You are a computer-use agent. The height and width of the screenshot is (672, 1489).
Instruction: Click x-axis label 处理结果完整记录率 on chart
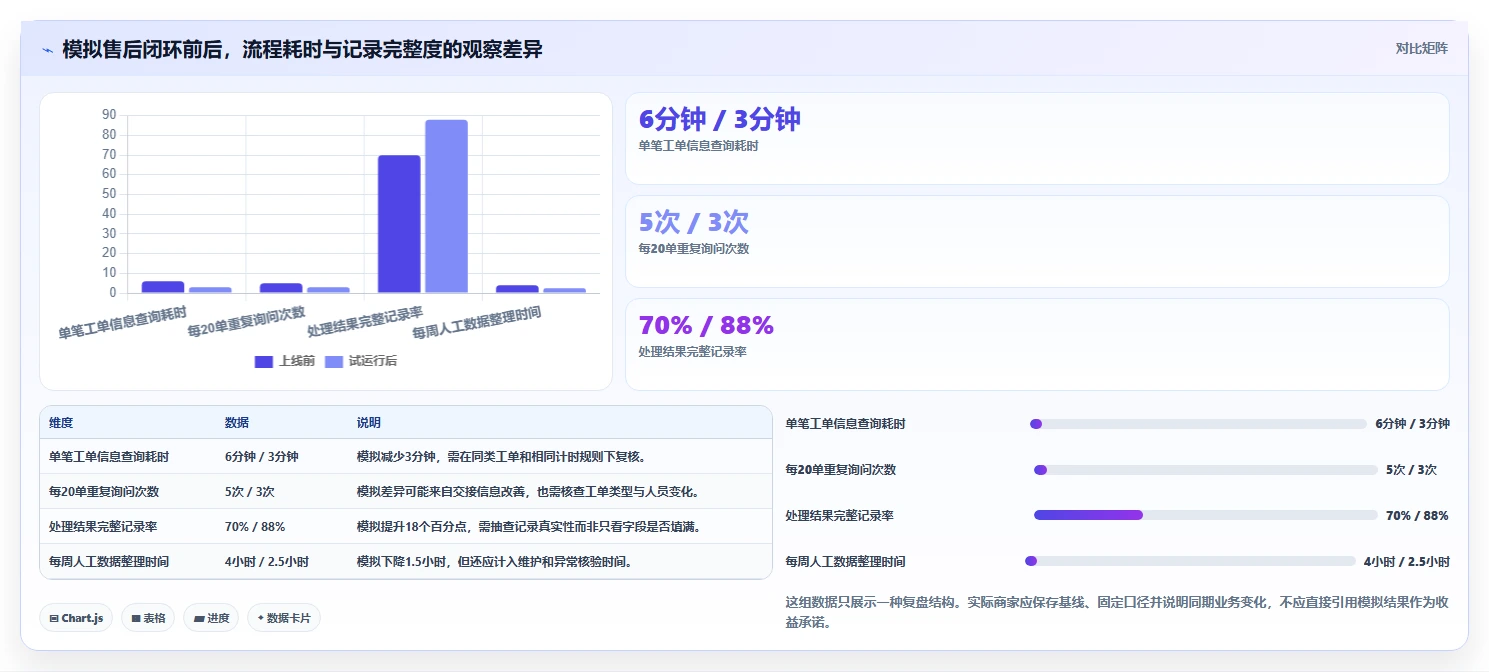coord(365,322)
